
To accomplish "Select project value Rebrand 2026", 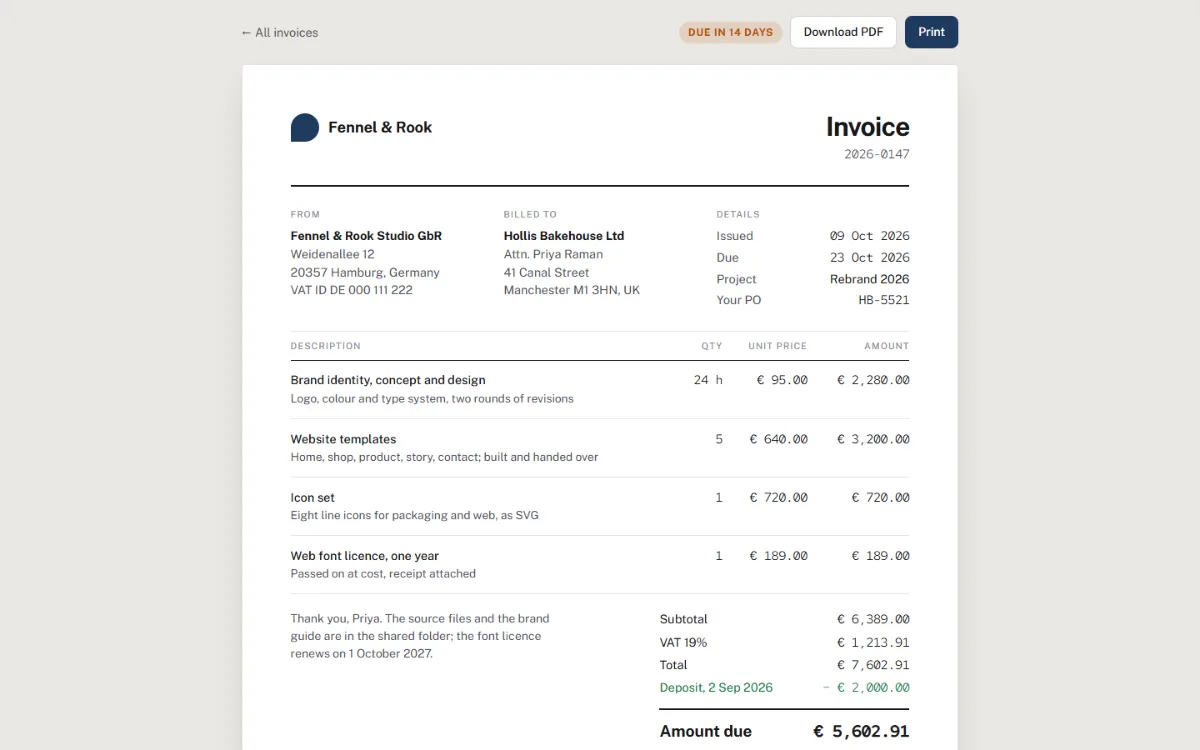I will [x=869, y=279].
